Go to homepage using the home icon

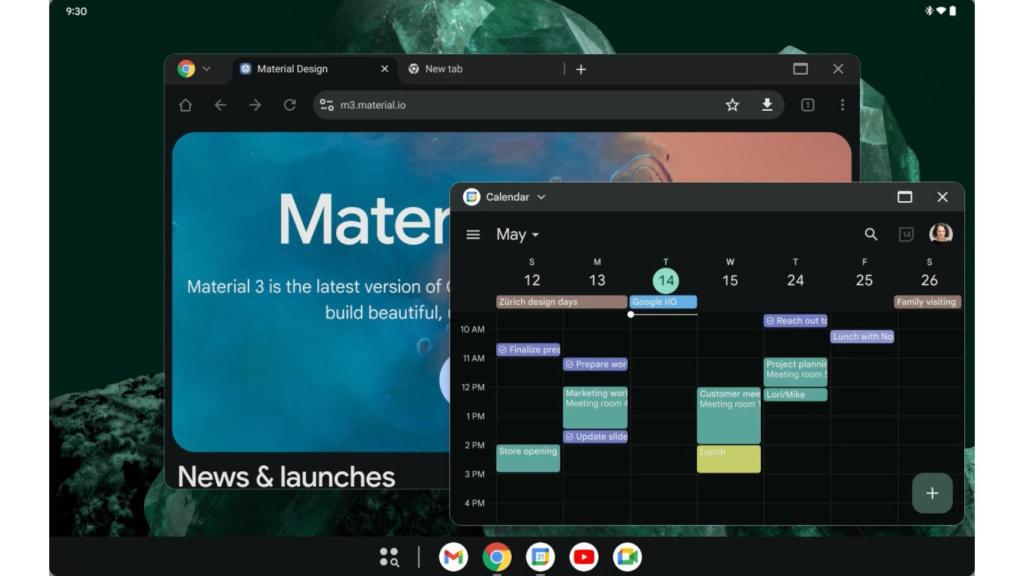tap(185, 104)
